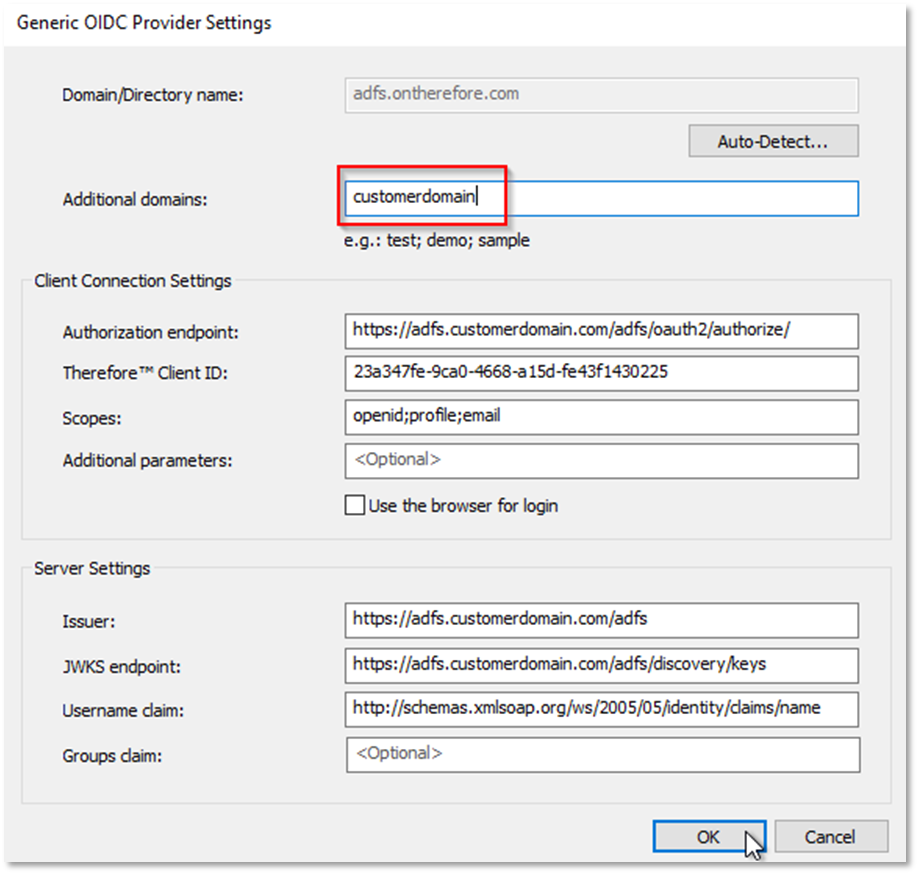Click into the Scopes field
This screenshot has width=918, height=874.
600,416
